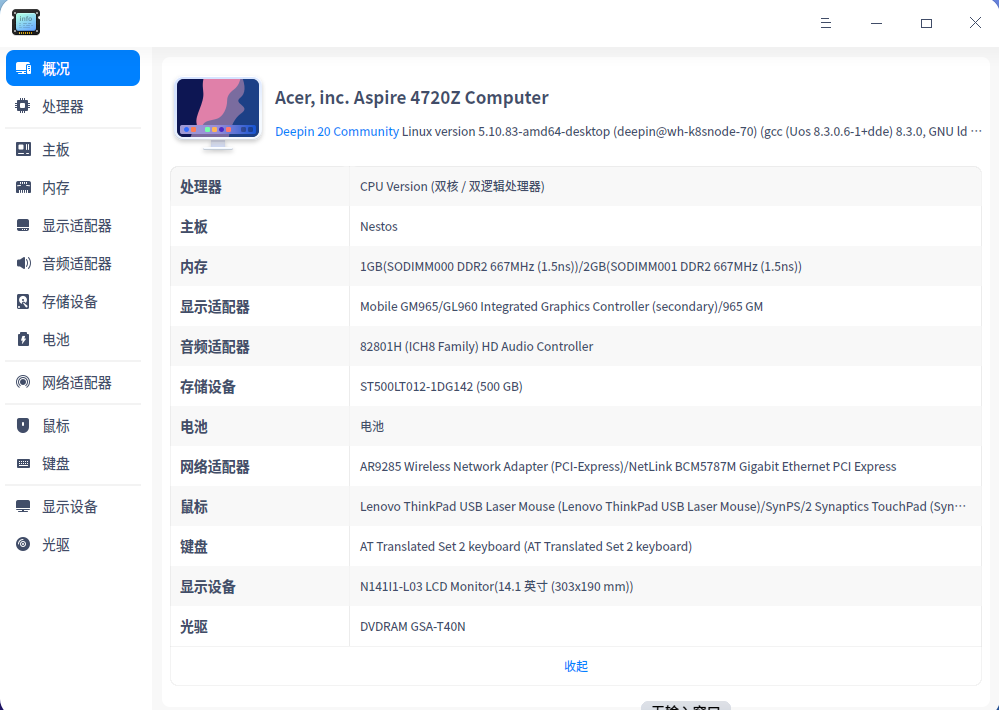The height and width of the screenshot is (710, 999).
Task: Open 音频适配器 via its speaker icon
Action: tap(22, 263)
